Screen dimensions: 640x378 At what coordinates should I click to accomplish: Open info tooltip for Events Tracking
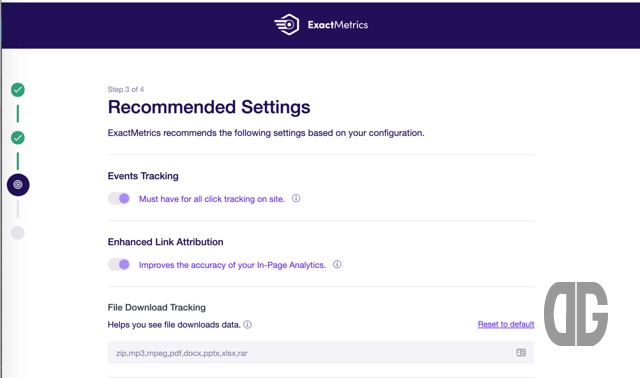click(296, 198)
